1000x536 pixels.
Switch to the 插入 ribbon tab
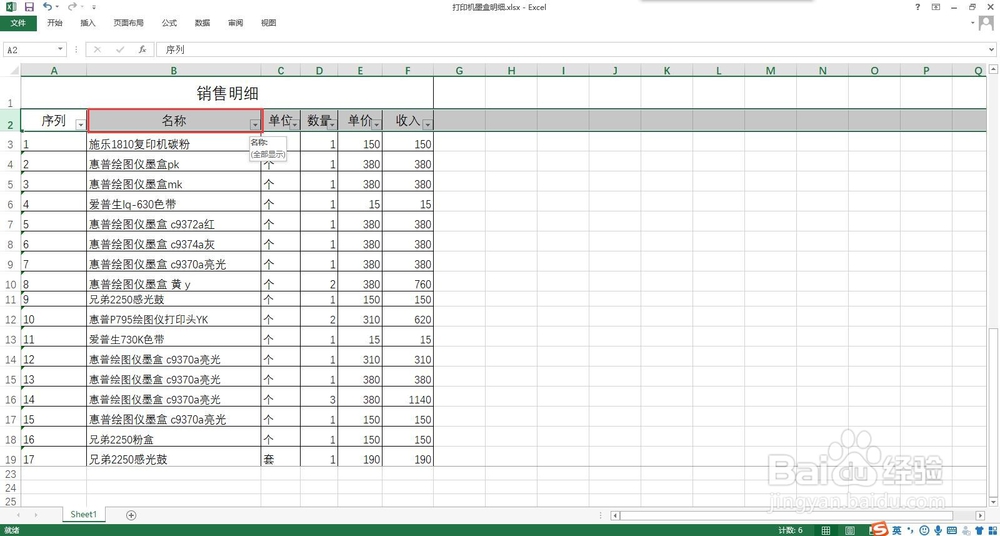(x=88, y=23)
